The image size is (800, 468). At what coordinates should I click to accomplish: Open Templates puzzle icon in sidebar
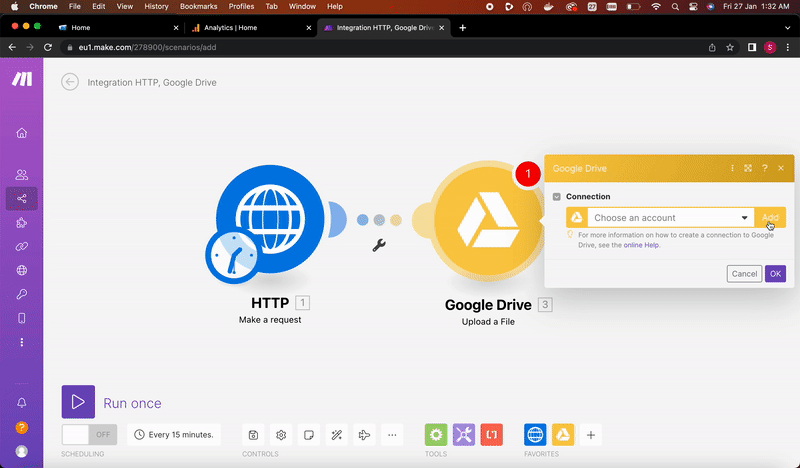click(x=21, y=223)
